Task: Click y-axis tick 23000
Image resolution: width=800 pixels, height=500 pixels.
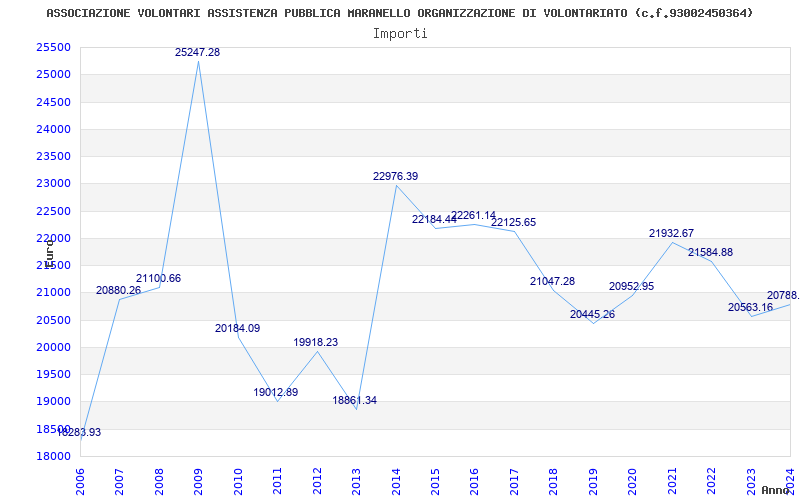Action: (53, 184)
